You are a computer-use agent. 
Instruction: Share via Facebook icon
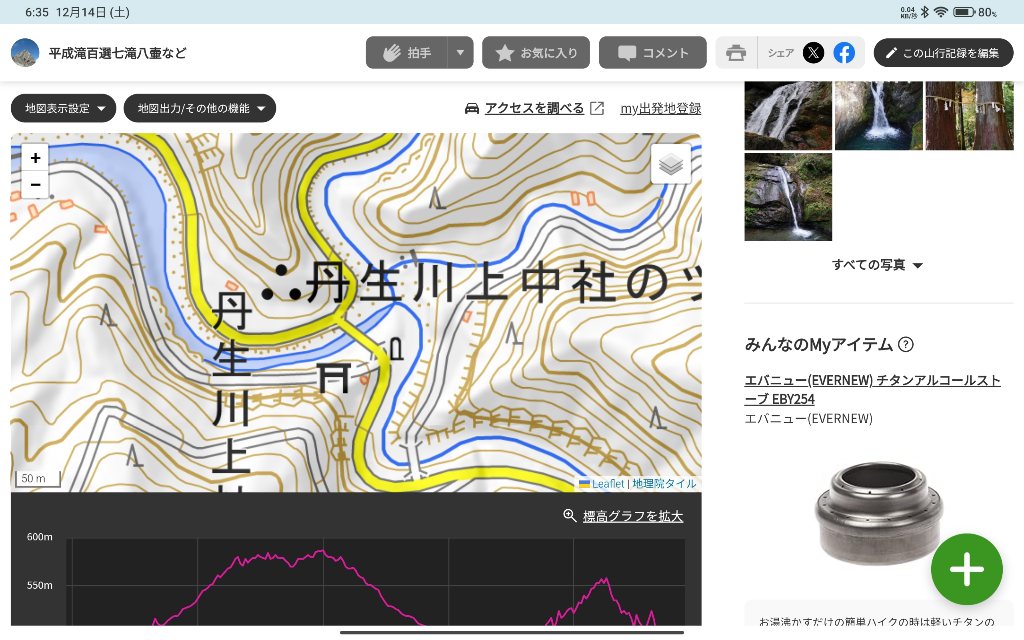pyautogui.click(x=844, y=53)
